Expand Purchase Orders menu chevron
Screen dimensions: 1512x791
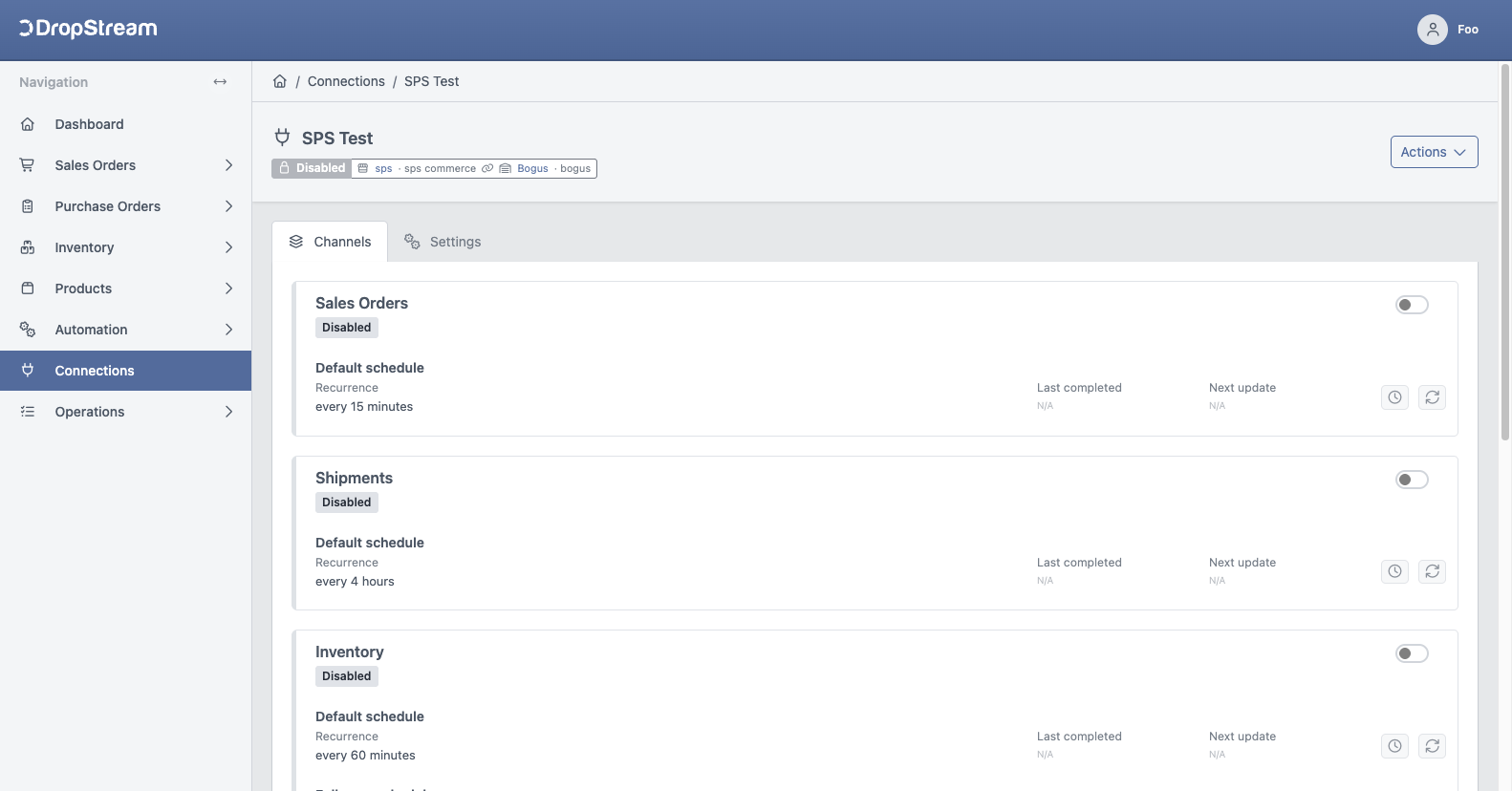point(228,206)
